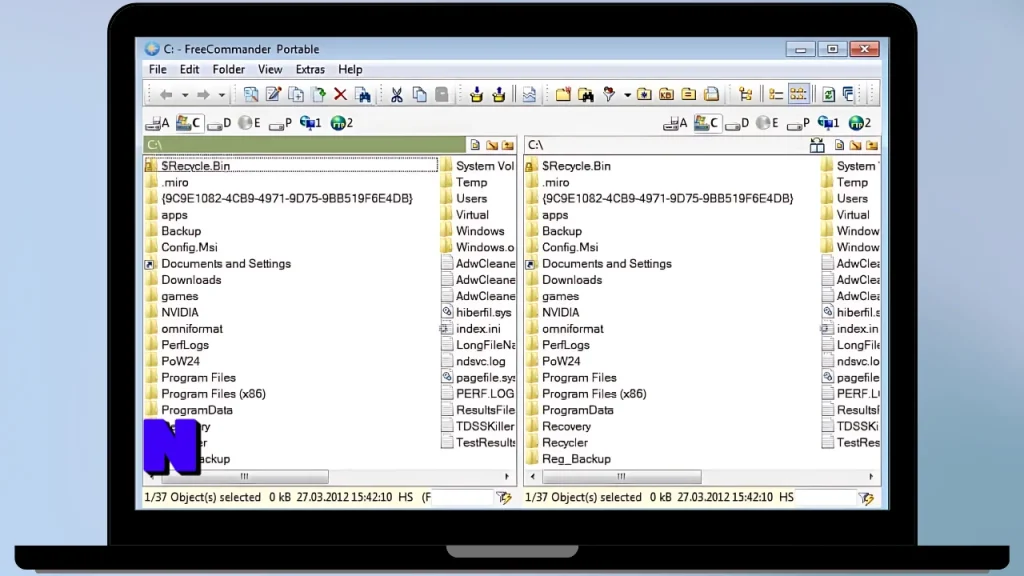Click the picture toolbar icon beside Unpack
Screen dimensions: 1024x576
(x=529, y=95)
